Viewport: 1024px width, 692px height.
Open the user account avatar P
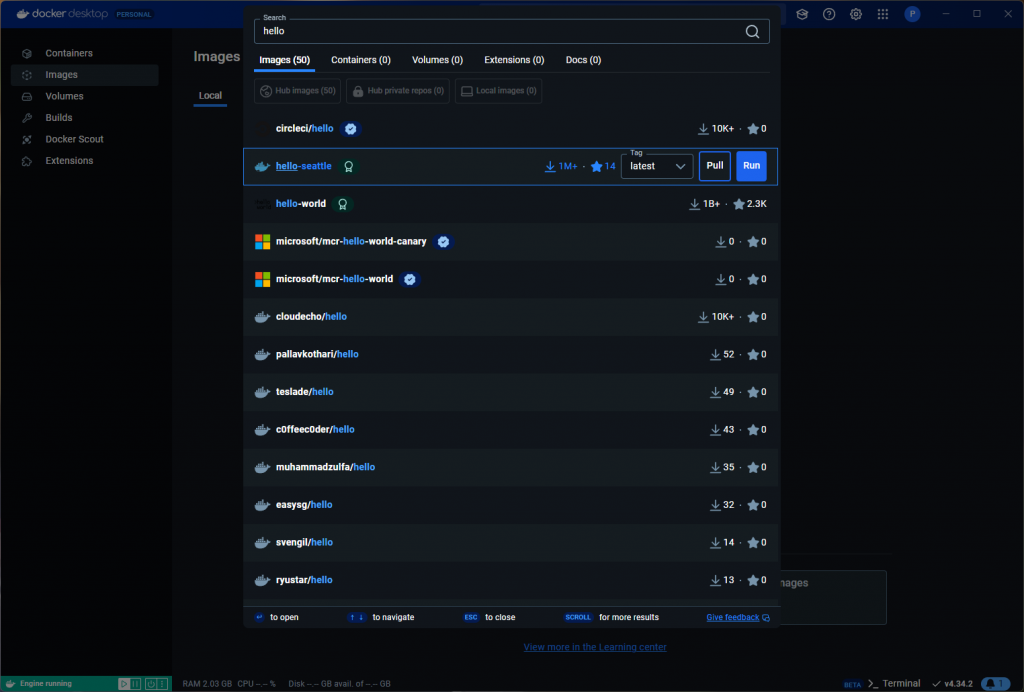912,14
